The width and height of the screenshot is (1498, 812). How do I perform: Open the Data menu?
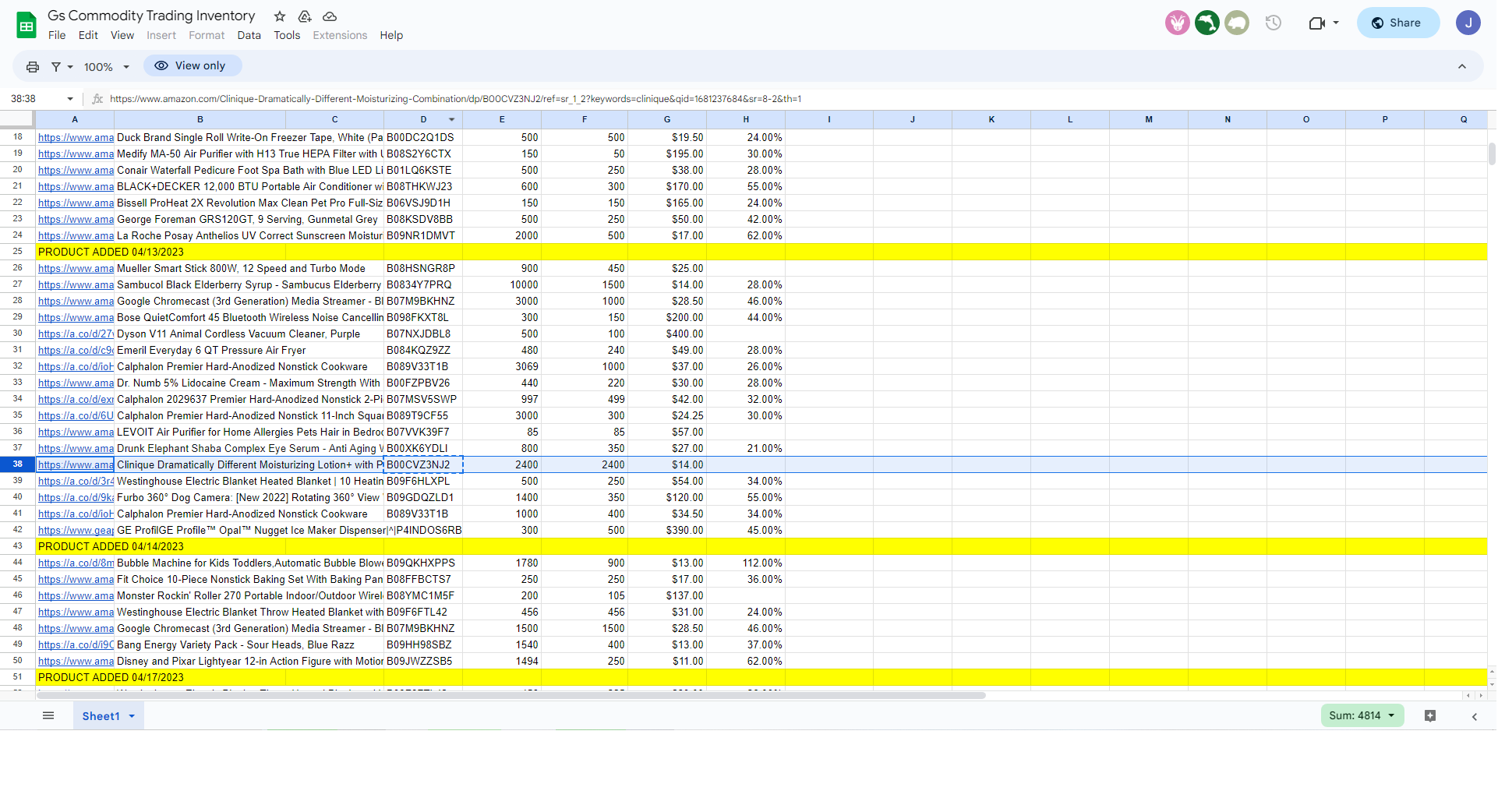249,35
